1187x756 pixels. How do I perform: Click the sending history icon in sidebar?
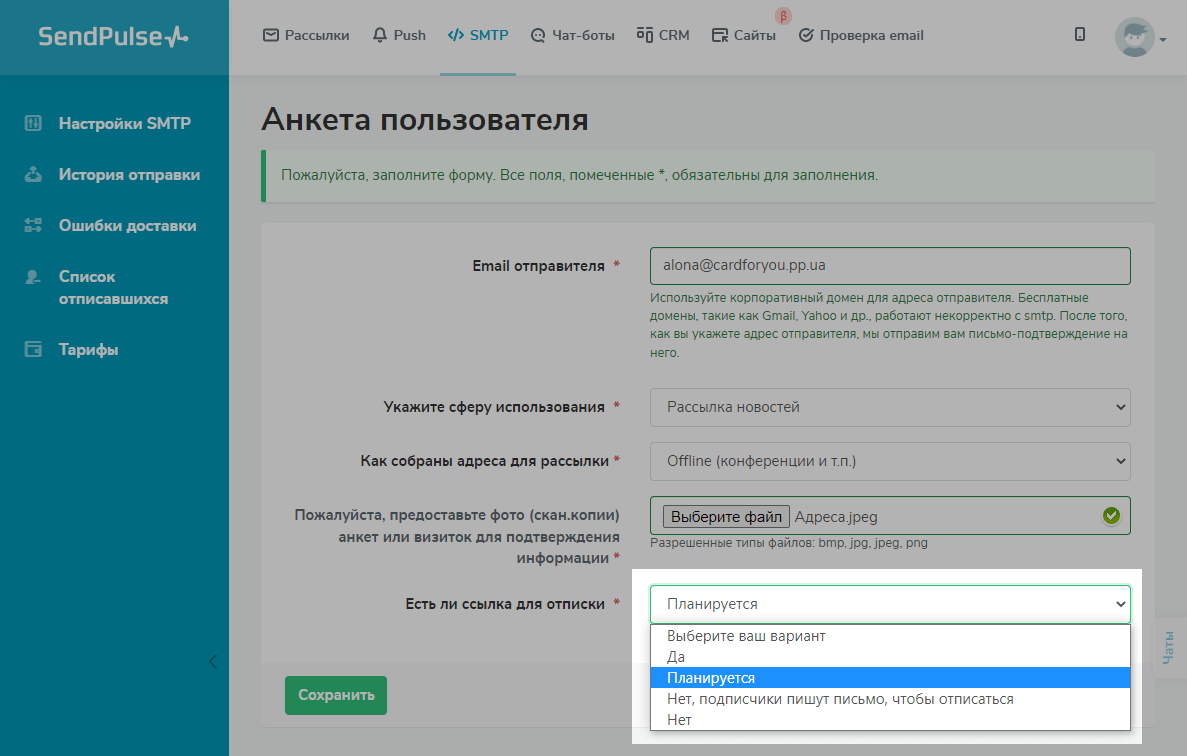click(x=33, y=175)
